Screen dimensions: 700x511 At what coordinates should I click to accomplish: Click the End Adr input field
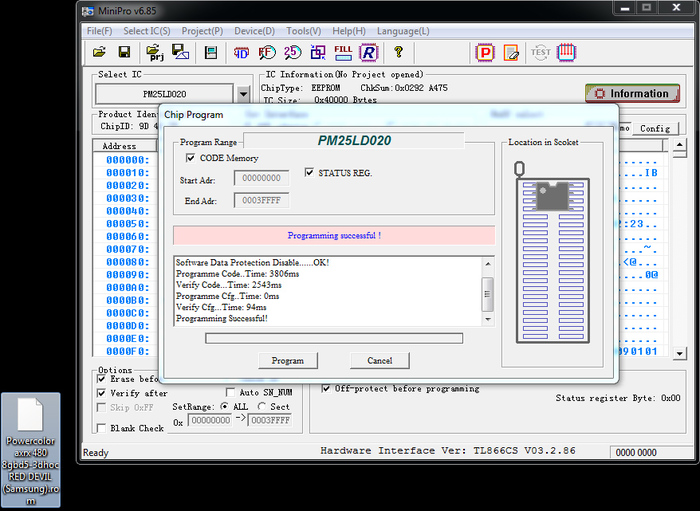(x=261, y=200)
